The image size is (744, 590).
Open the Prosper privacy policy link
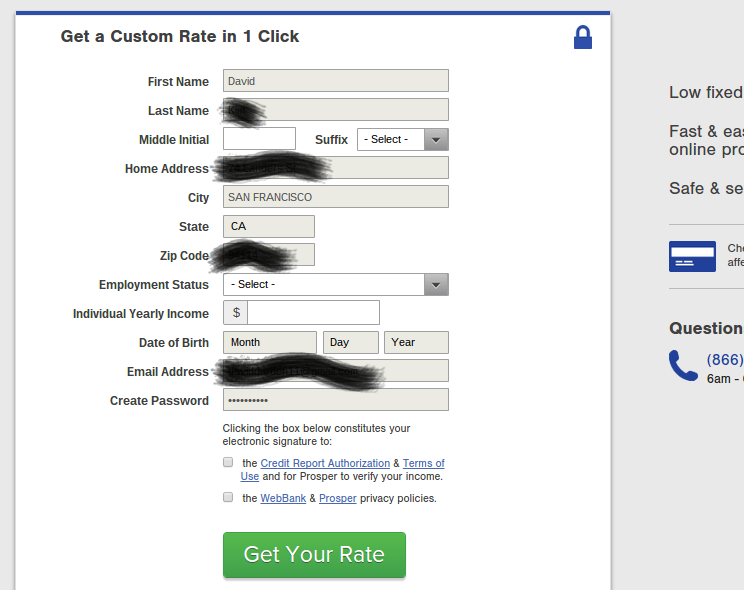338,498
